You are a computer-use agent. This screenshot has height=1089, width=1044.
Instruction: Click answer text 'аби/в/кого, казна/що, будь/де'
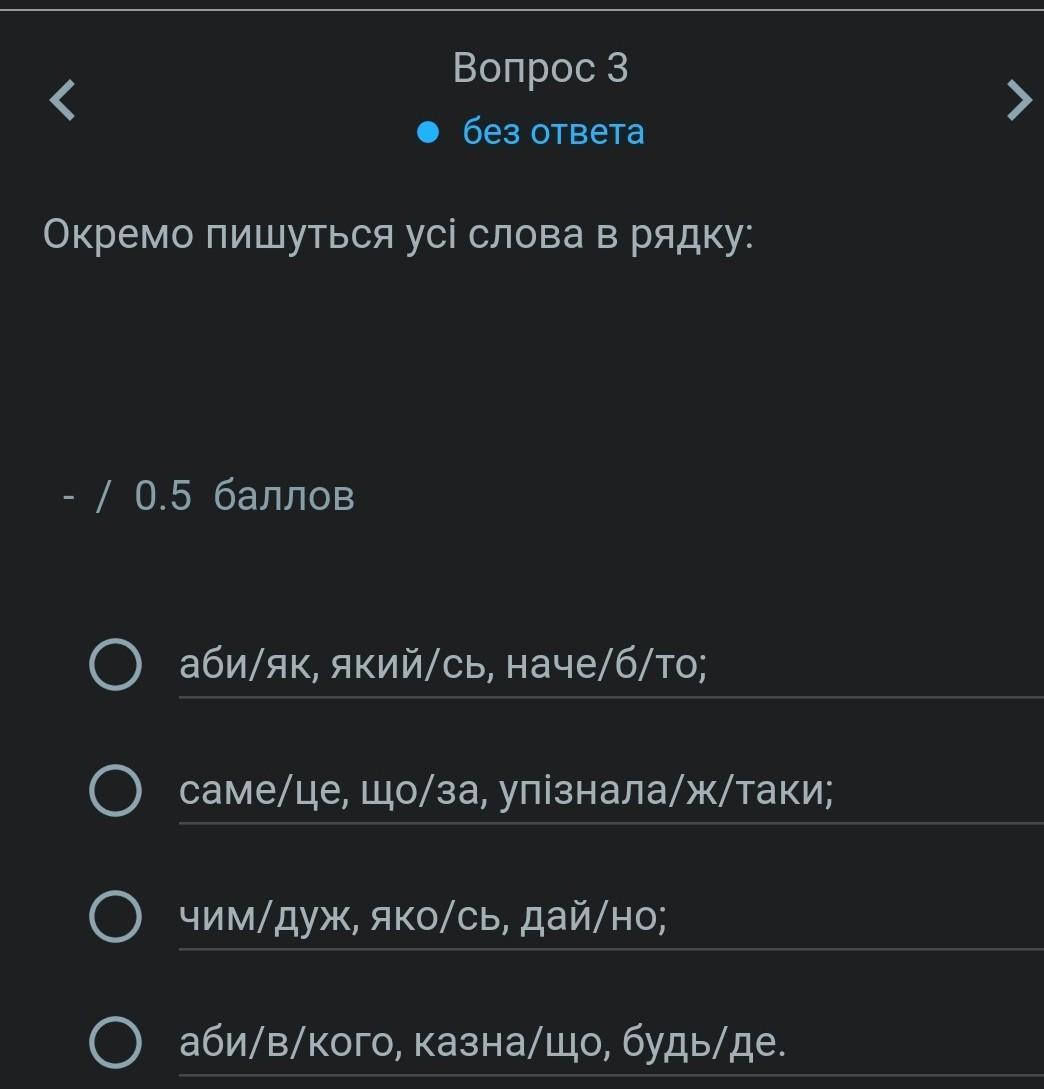click(483, 1043)
